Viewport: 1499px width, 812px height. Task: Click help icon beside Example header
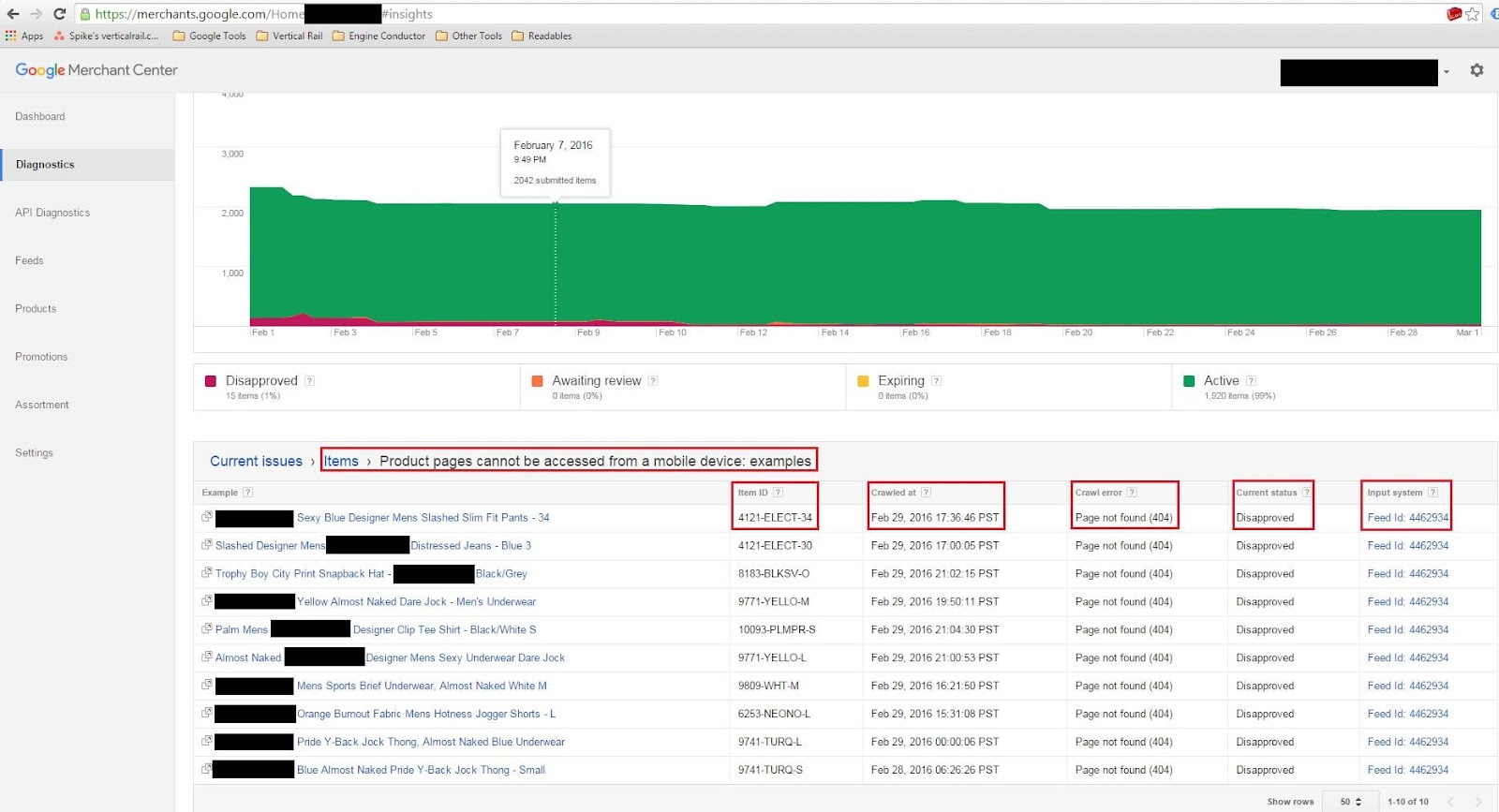(x=247, y=493)
